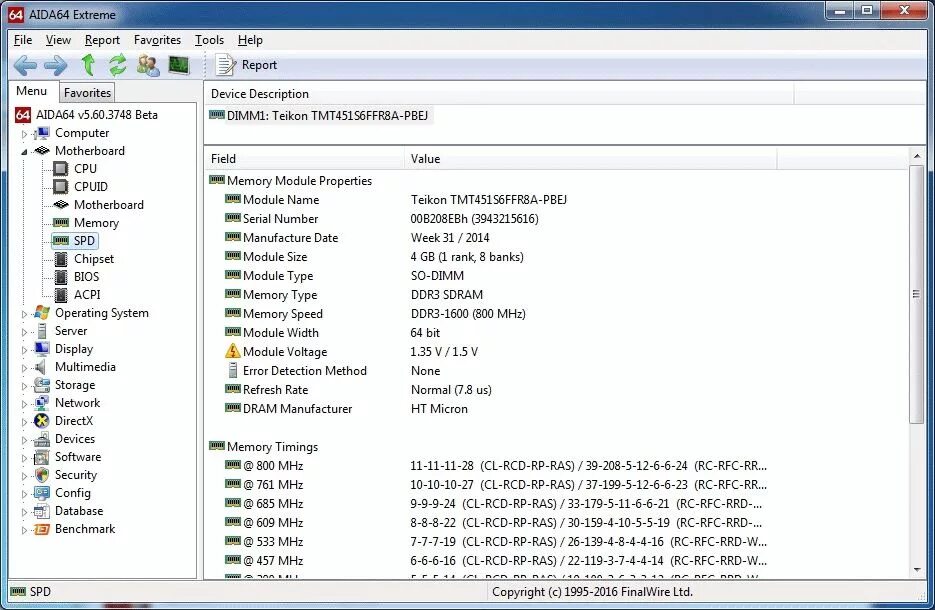Viewport: 935px width, 610px height.
Task: Expand the Operating System node arrow
Action: point(24,314)
